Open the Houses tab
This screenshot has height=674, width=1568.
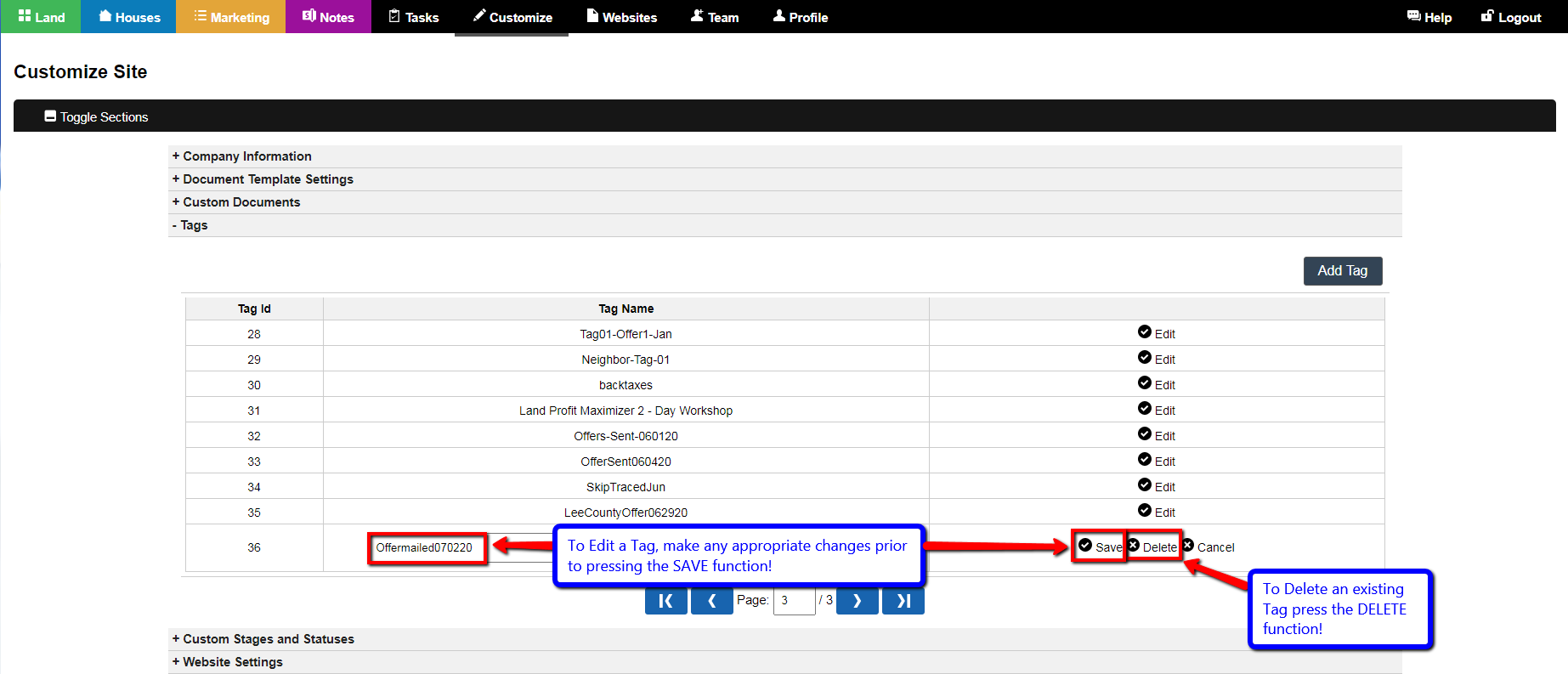(128, 17)
